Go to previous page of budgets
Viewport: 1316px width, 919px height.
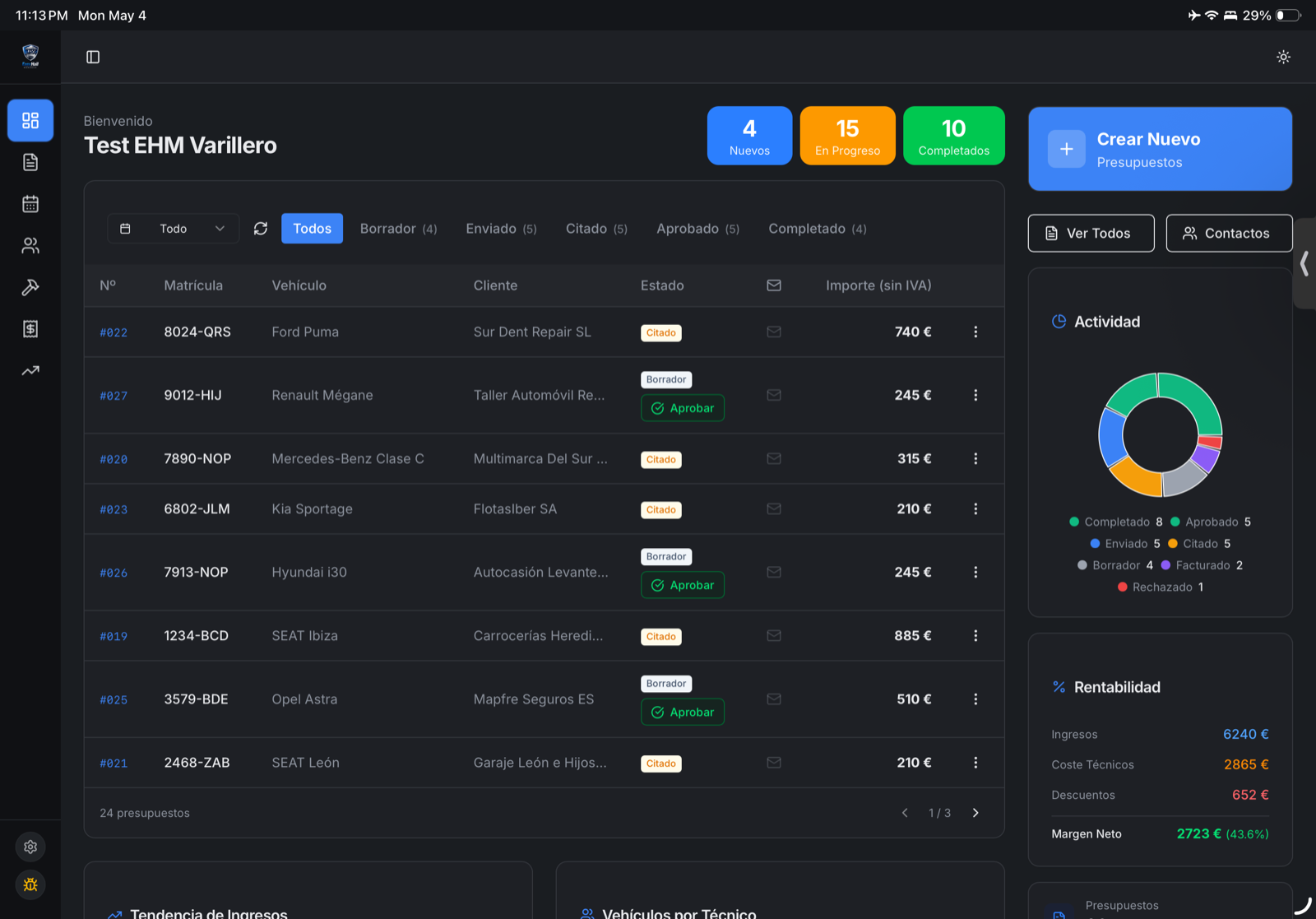click(905, 813)
